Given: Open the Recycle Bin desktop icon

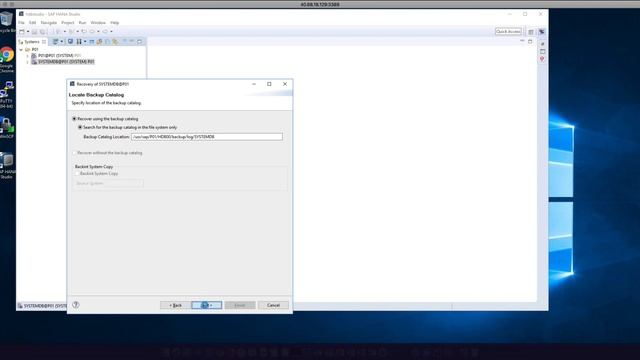Looking at the screenshot, I should click(x=6, y=20).
